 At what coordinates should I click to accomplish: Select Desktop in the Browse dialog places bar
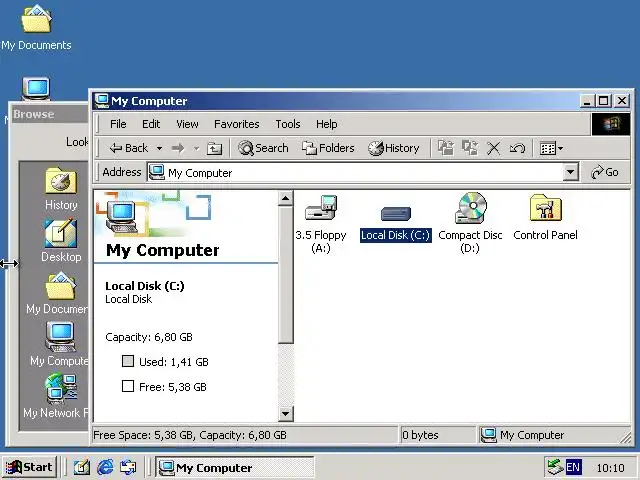coord(61,241)
